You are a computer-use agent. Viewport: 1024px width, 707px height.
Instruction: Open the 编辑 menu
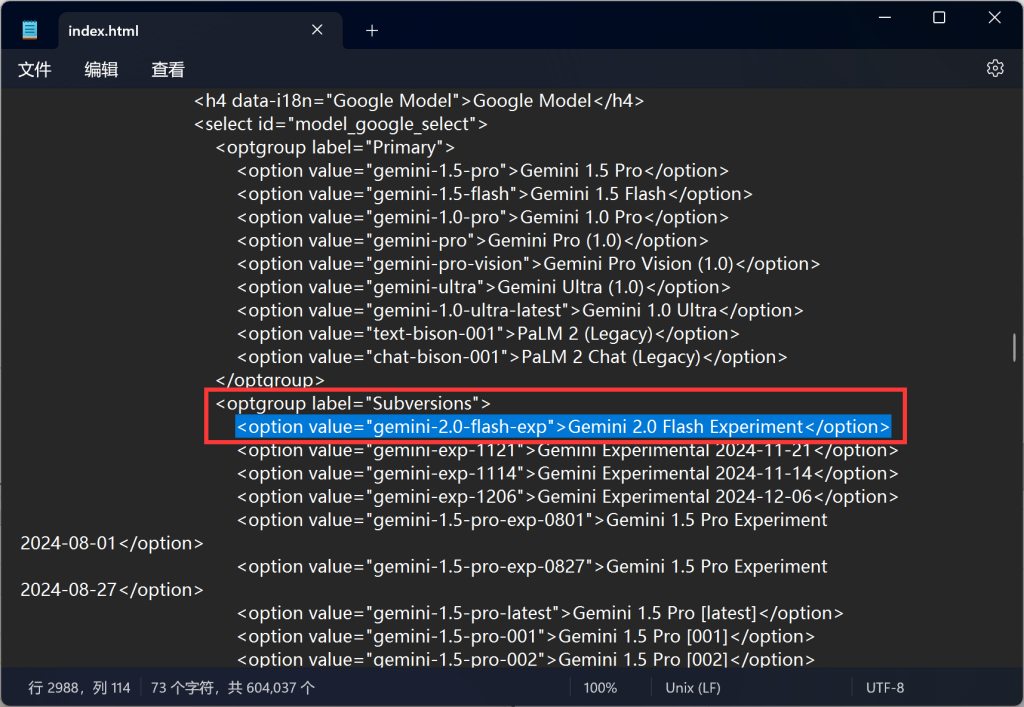(x=101, y=69)
